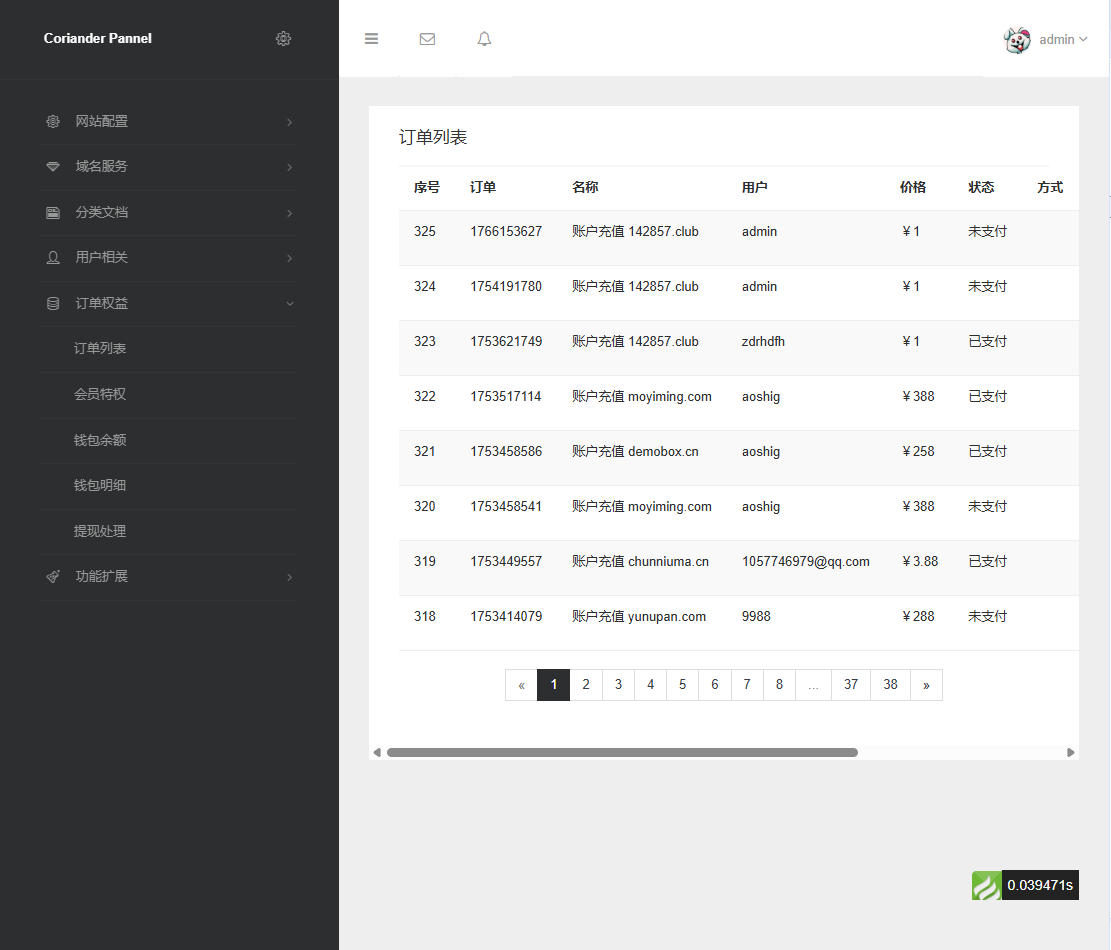Open the notification bell icon

click(x=484, y=39)
